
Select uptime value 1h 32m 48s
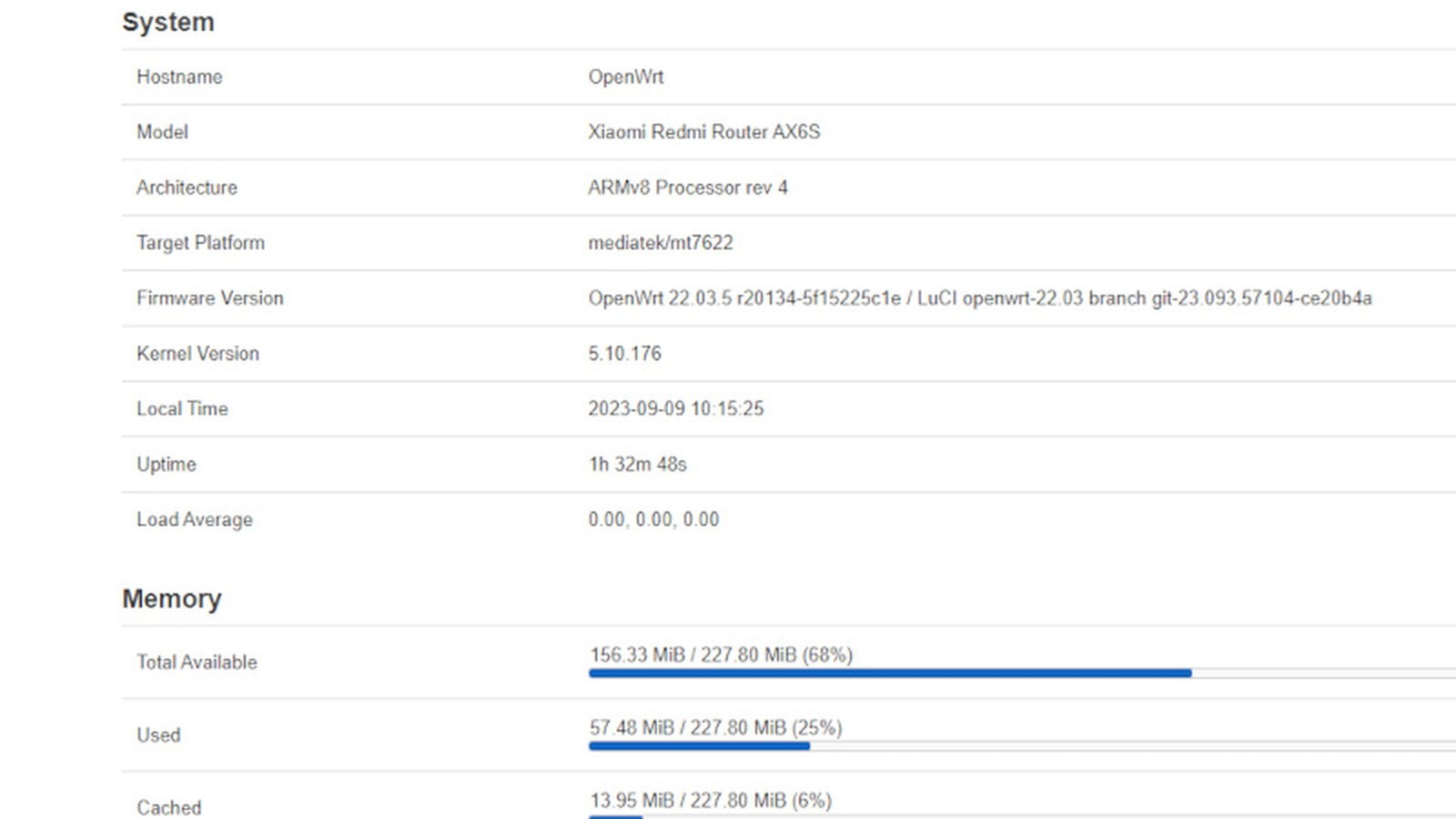click(637, 464)
